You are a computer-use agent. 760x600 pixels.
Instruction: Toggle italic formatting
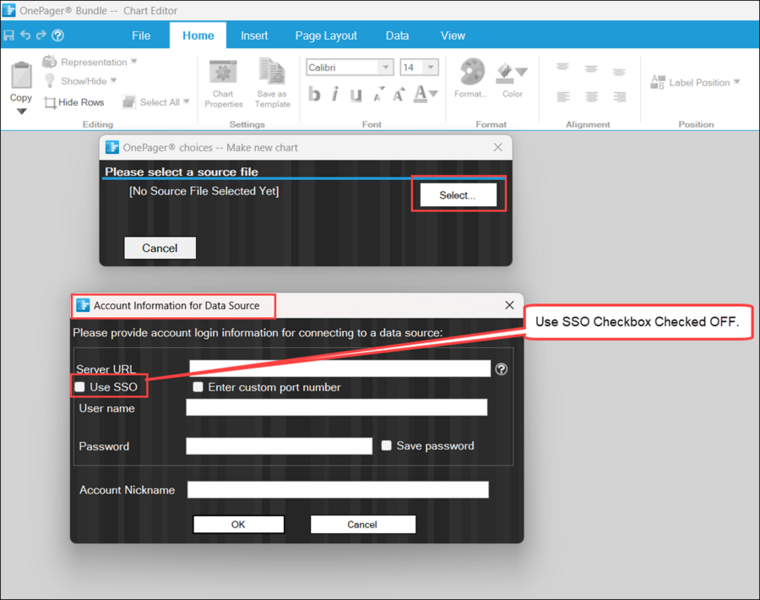click(335, 94)
